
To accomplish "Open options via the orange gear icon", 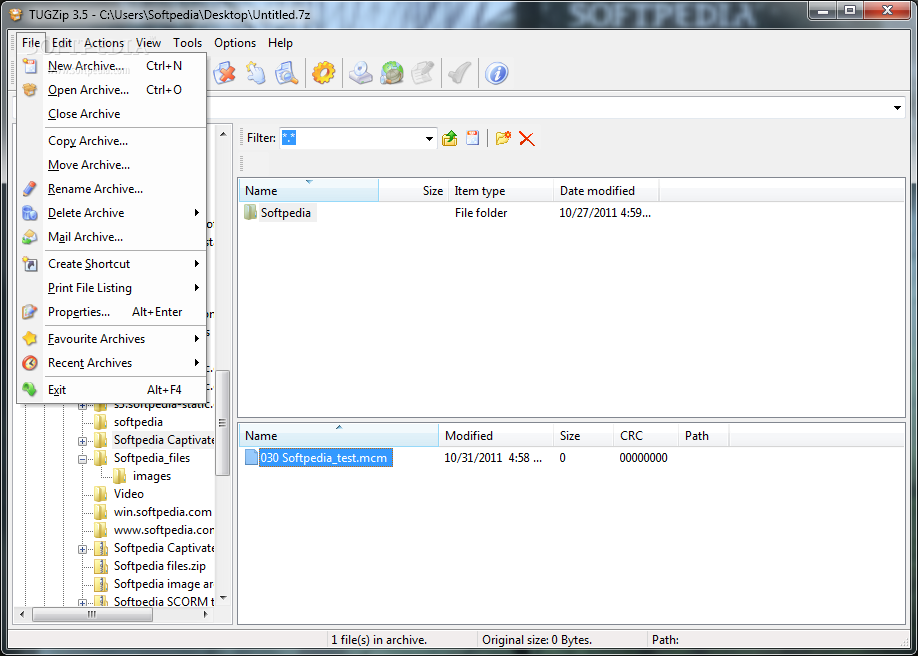I will [323, 74].
